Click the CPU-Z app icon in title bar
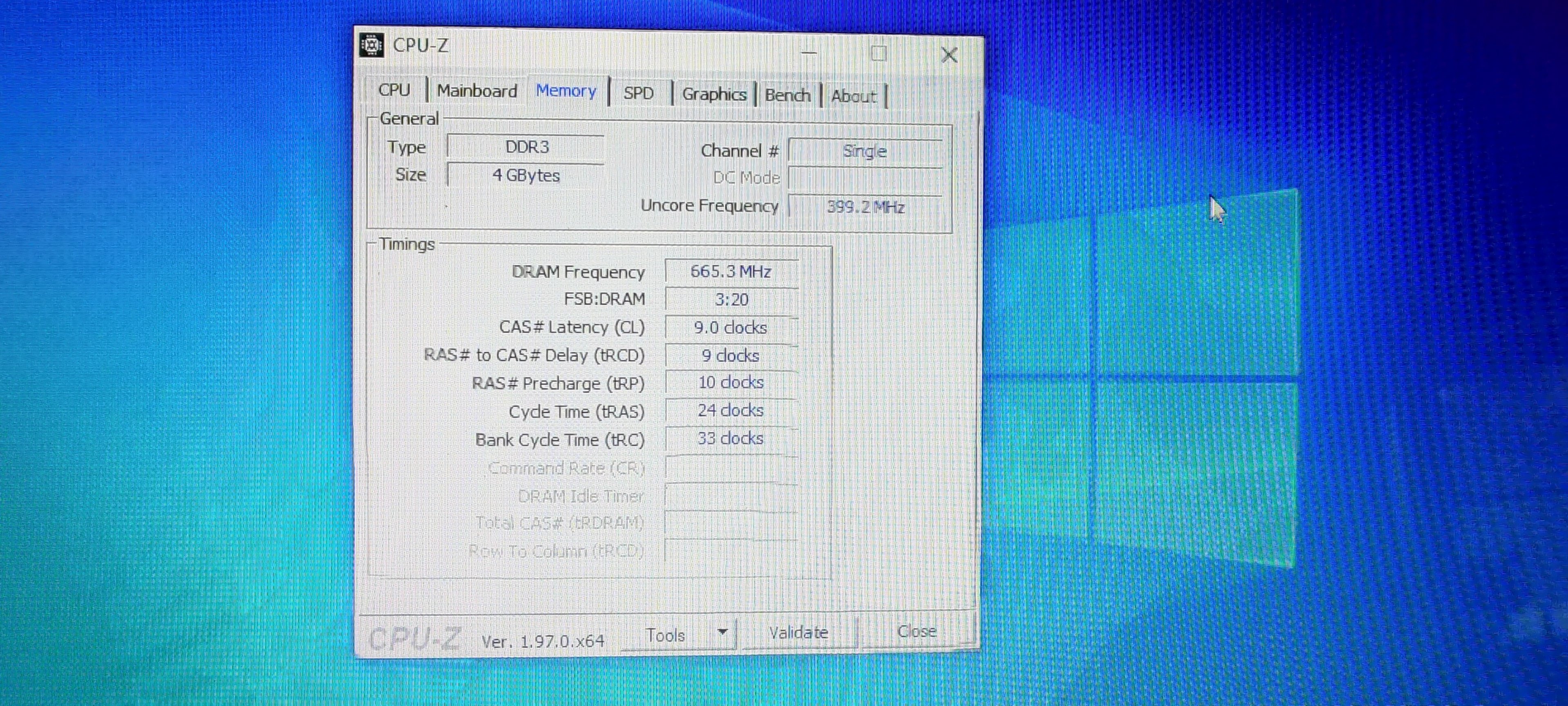Screen dimensions: 1568x706 [x=371, y=45]
